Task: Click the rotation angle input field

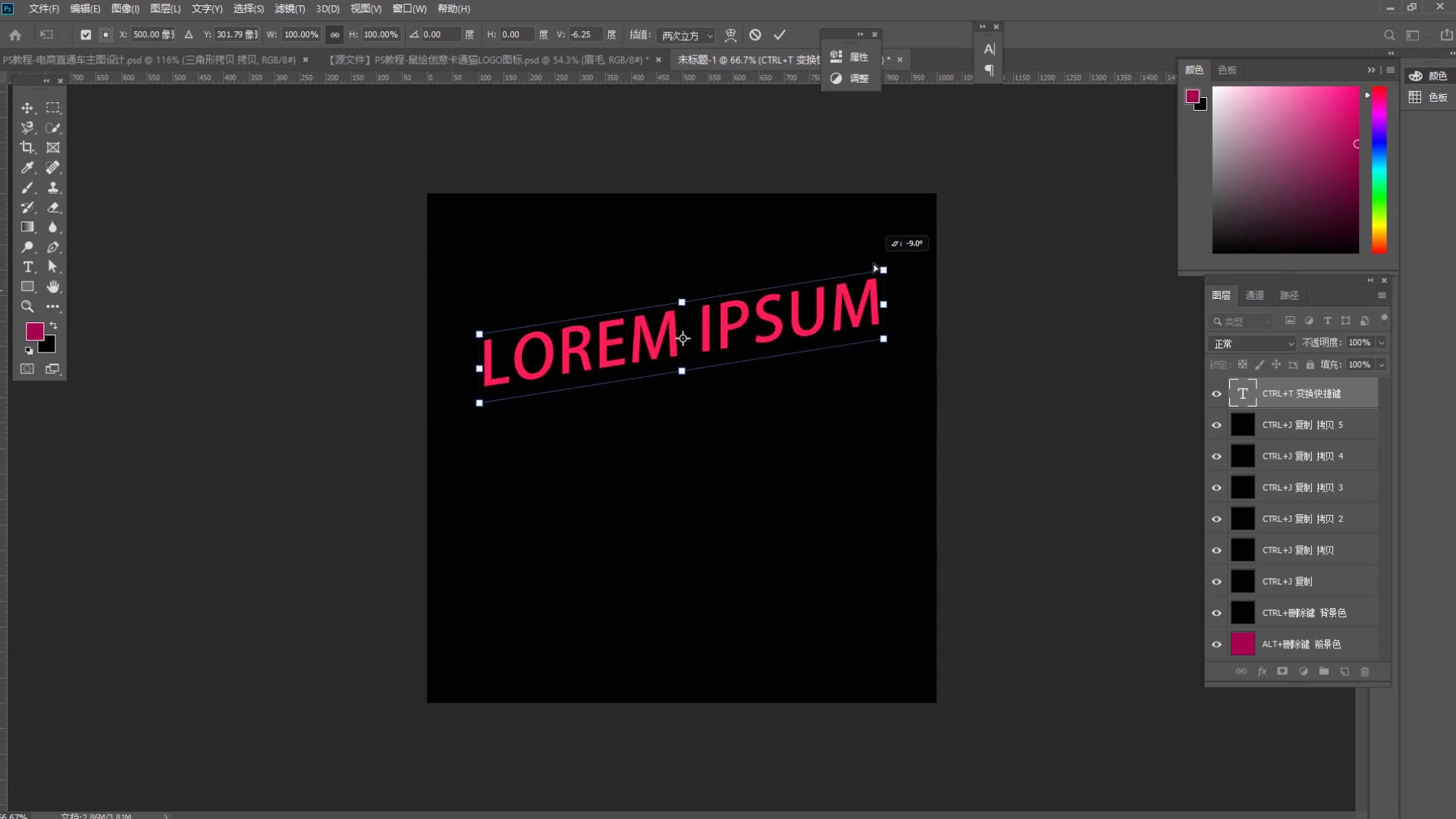Action: tap(440, 35)
